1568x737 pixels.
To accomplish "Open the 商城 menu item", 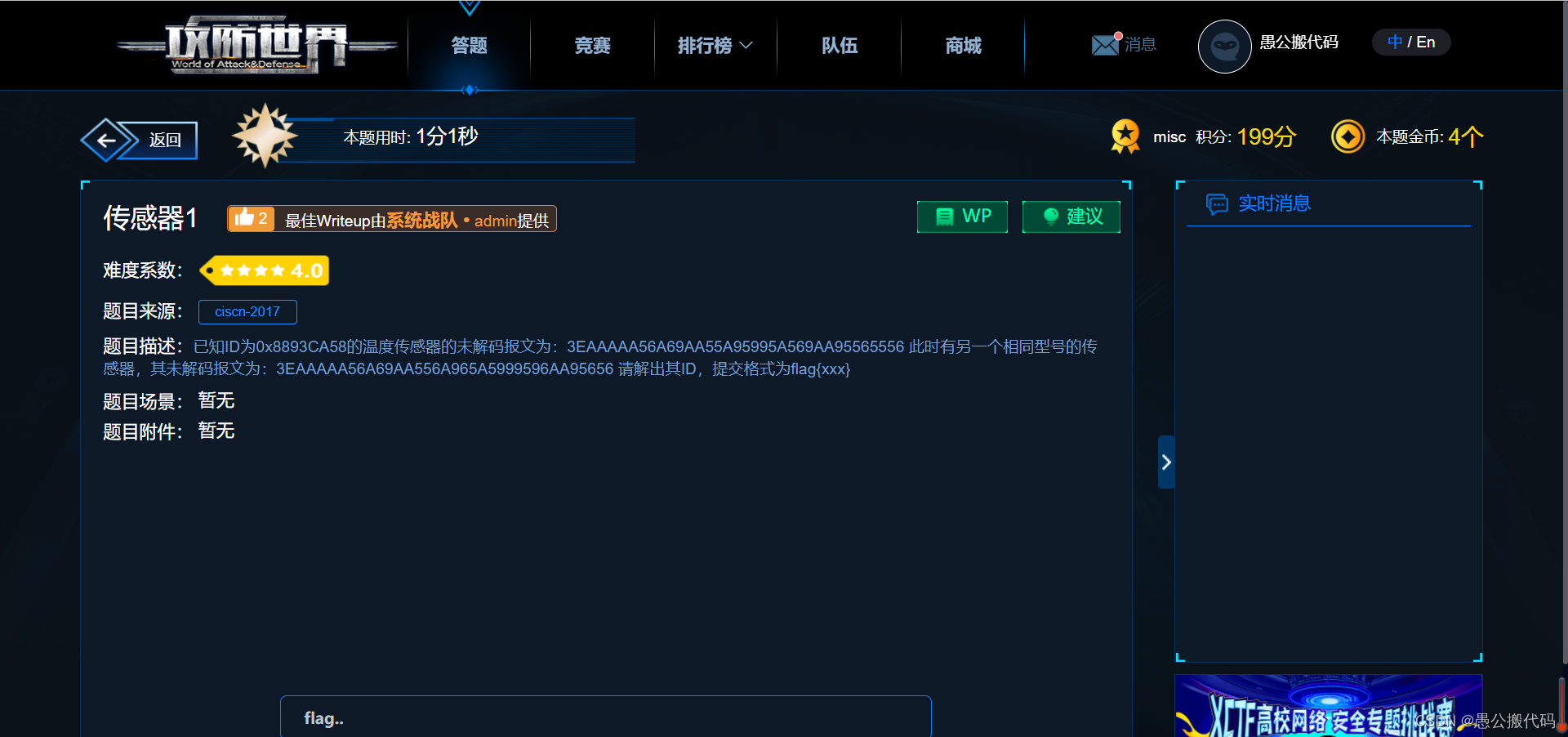I will [x=962, y=46].
